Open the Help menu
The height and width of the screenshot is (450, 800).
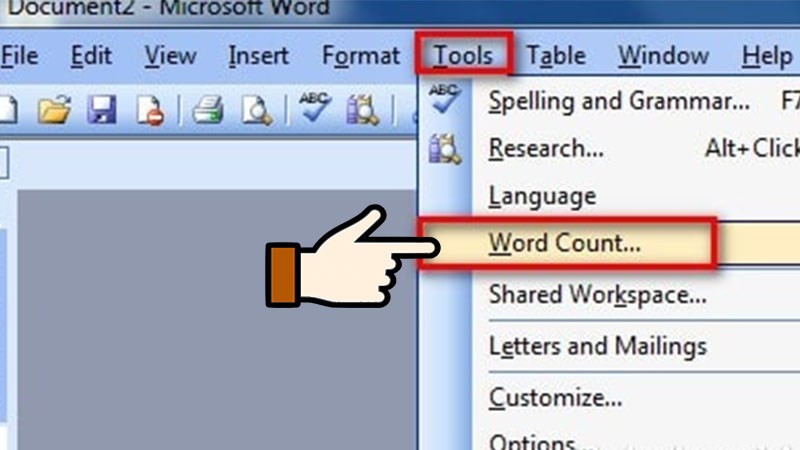click(x=767, y=56)
